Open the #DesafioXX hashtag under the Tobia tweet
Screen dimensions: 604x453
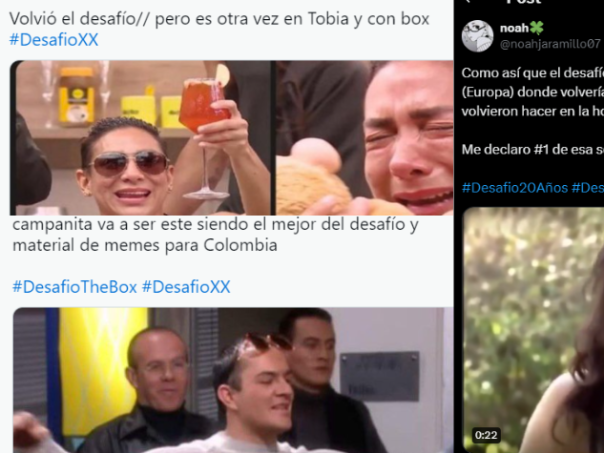coord(54,40)
